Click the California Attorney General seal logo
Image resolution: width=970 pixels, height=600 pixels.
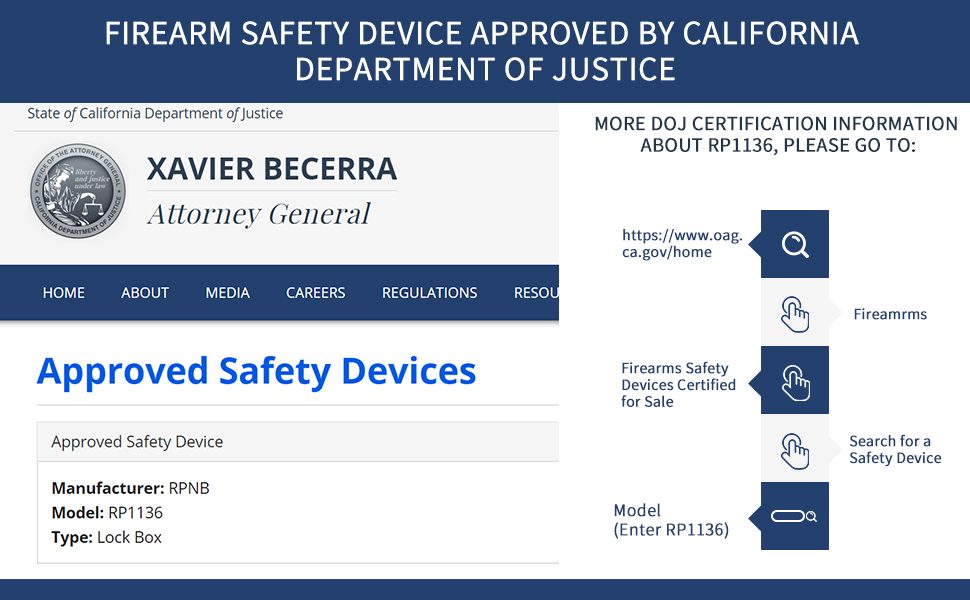tap(78, 191)
